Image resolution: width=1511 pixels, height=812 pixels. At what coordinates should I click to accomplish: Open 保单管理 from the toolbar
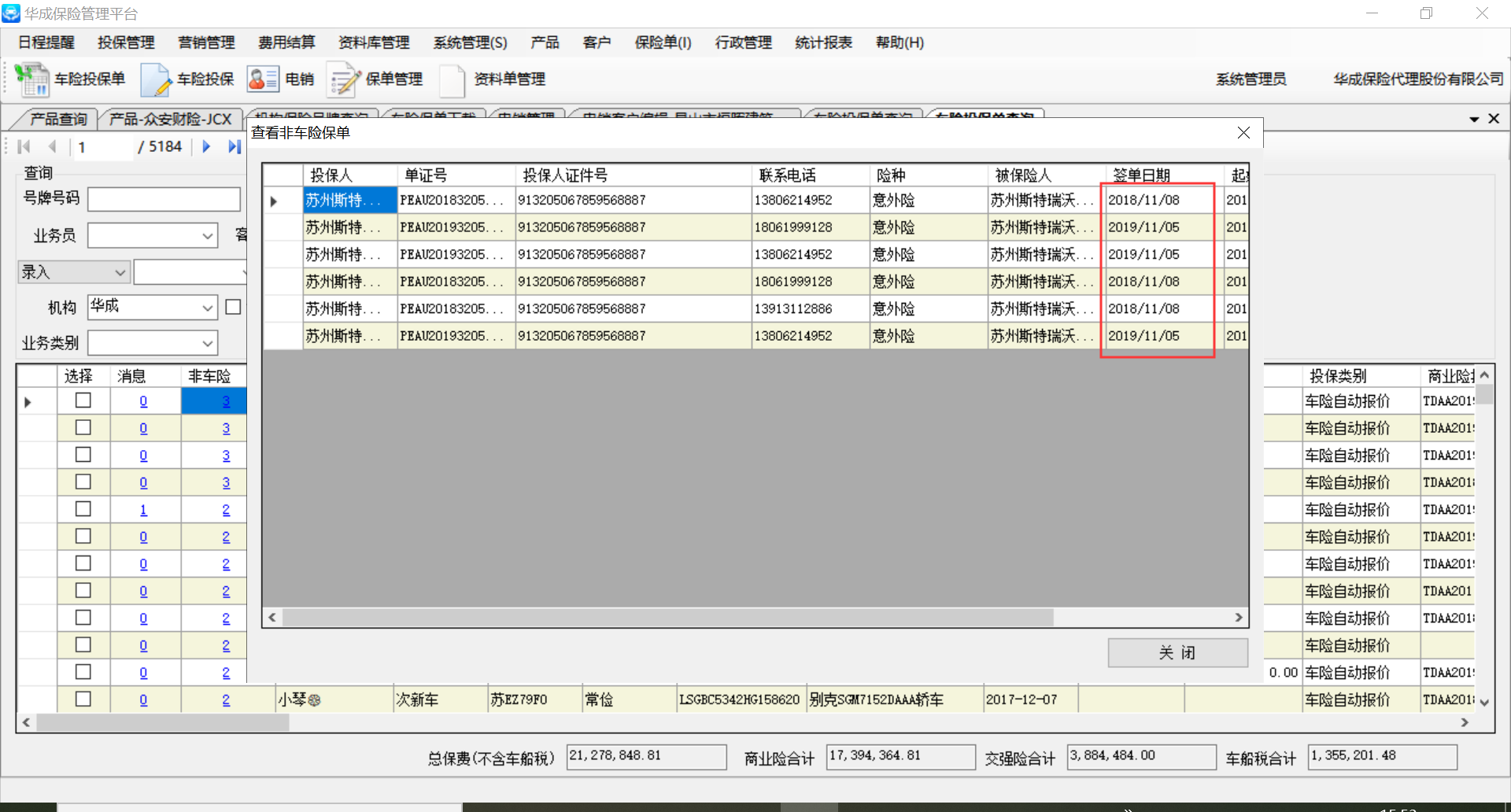343,79
